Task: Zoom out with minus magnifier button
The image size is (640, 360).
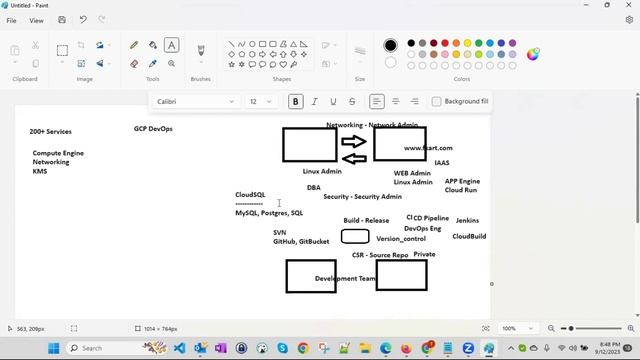Action: tap(551, 329)
